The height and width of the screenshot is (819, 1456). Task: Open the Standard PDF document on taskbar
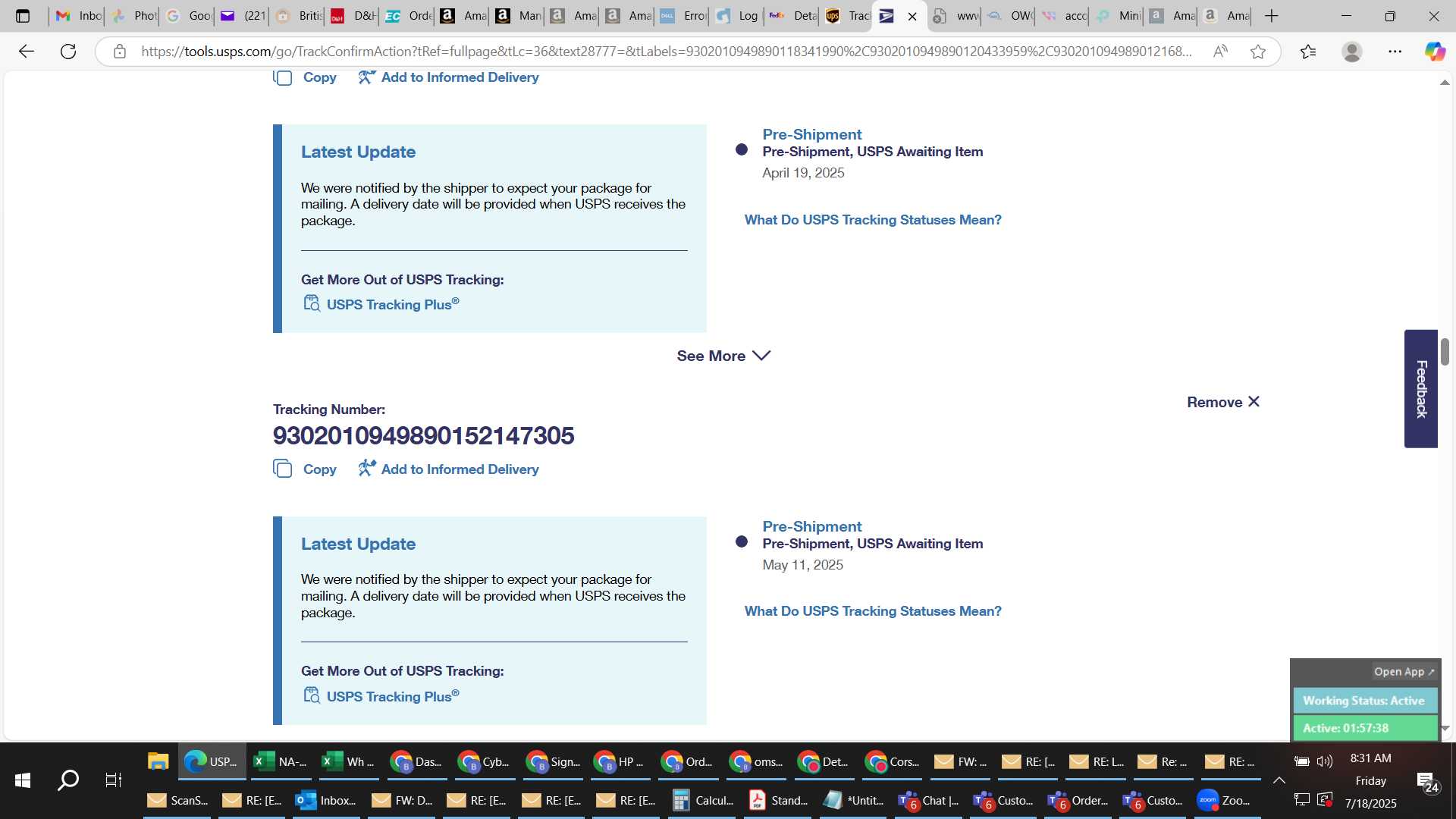coord(778,800)
